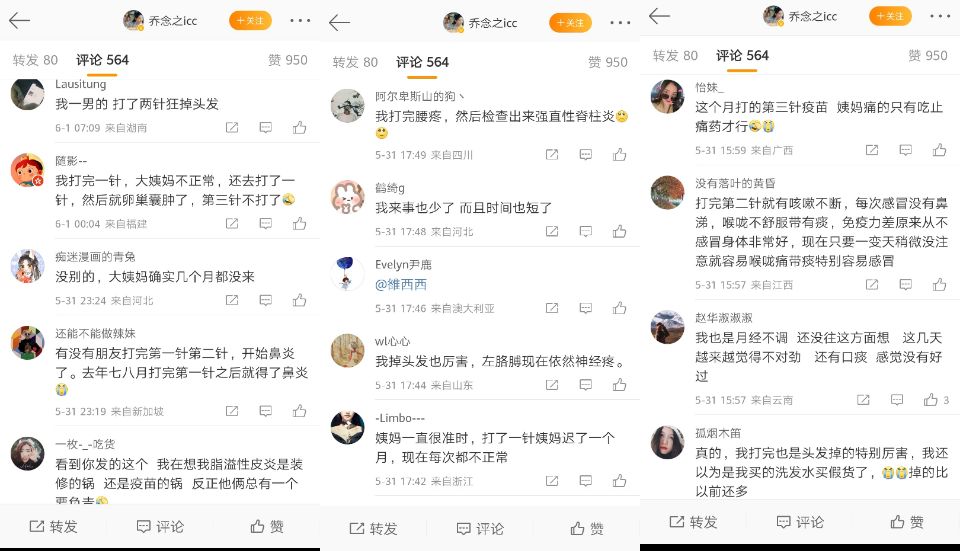Image resolution: width=960 pixels, height=551 pixels.
Task: Switch to 转发 80 tab in left panel
Action: tap(35, 60)
